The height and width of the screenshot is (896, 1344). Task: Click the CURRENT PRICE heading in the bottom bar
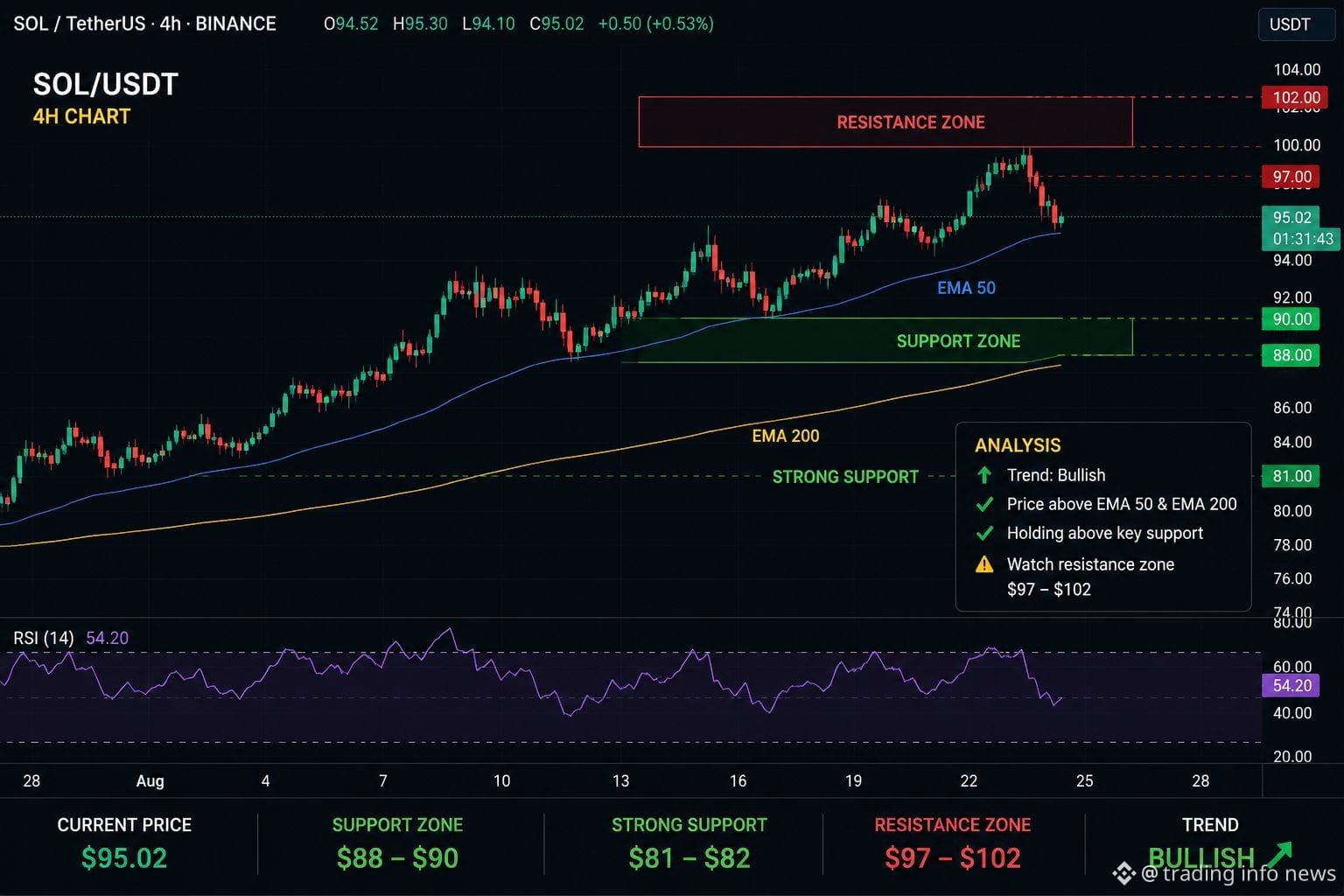click(124, 825)
